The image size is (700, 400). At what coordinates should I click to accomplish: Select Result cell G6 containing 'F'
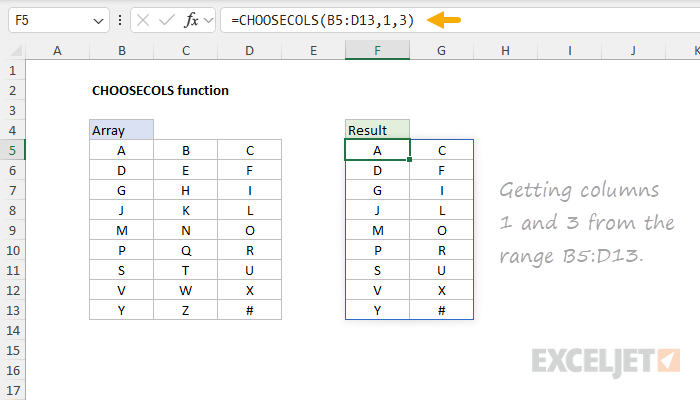(442, 170)
